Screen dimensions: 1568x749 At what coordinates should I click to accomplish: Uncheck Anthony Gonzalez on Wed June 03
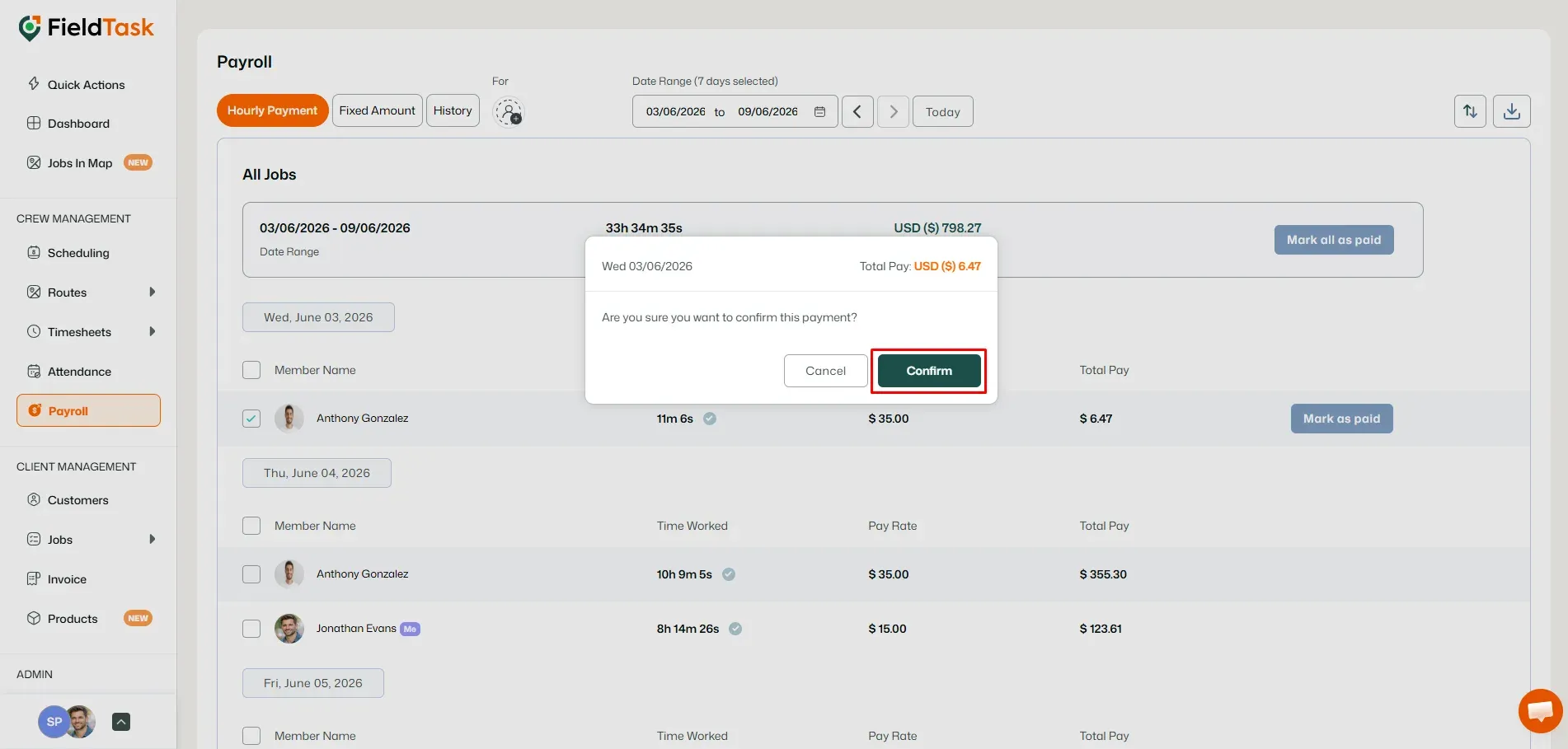pyautogui.click(x=251, y=419)
